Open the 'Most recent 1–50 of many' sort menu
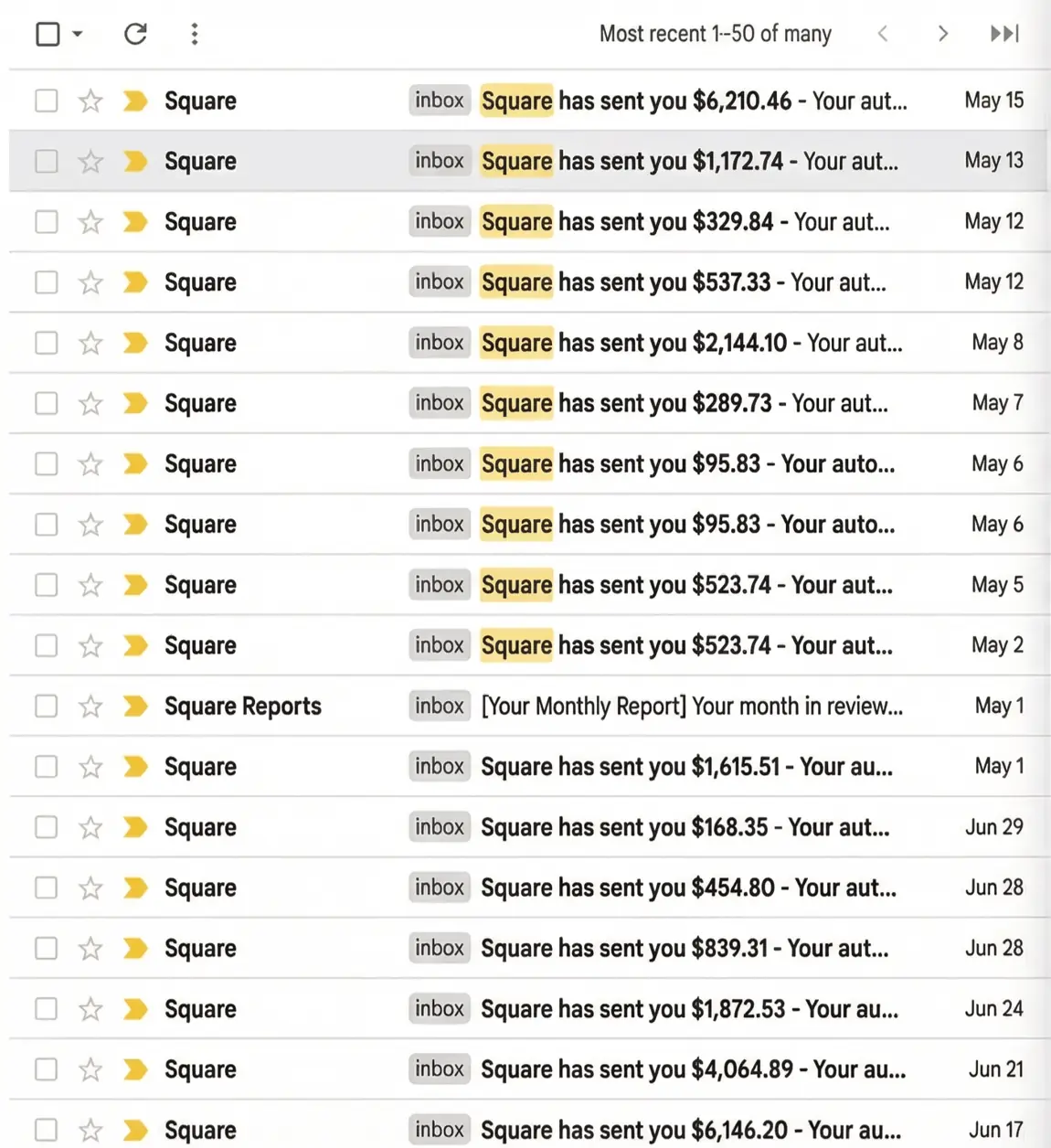Screen dimensions: 1051x1148 click(715, 35)
